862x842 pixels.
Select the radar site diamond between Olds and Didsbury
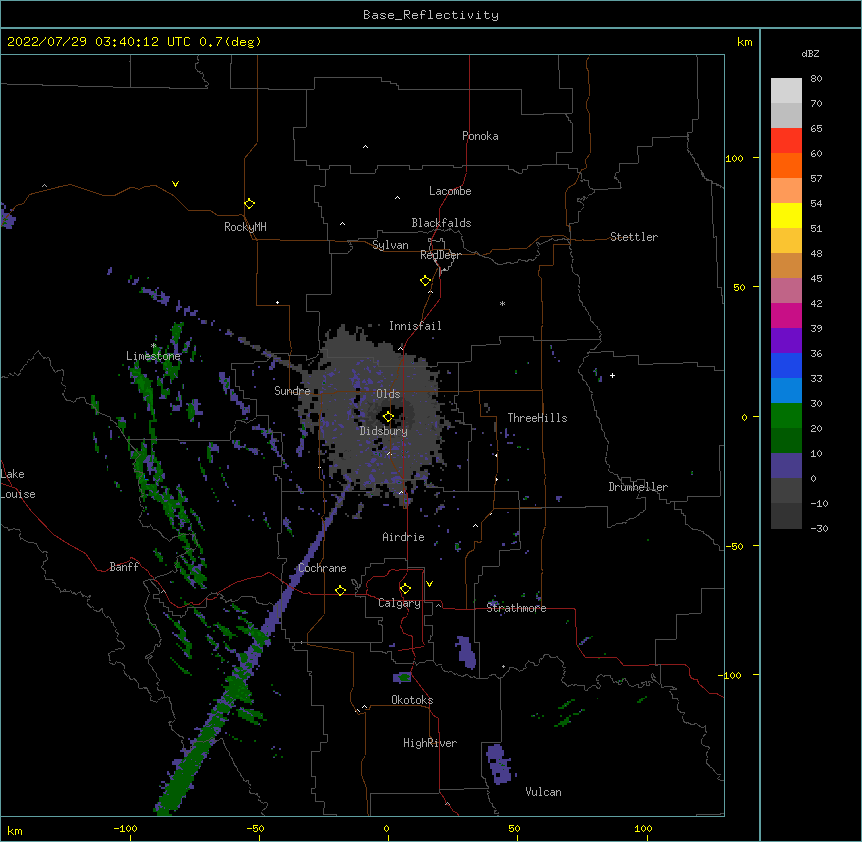click(388, 417)
